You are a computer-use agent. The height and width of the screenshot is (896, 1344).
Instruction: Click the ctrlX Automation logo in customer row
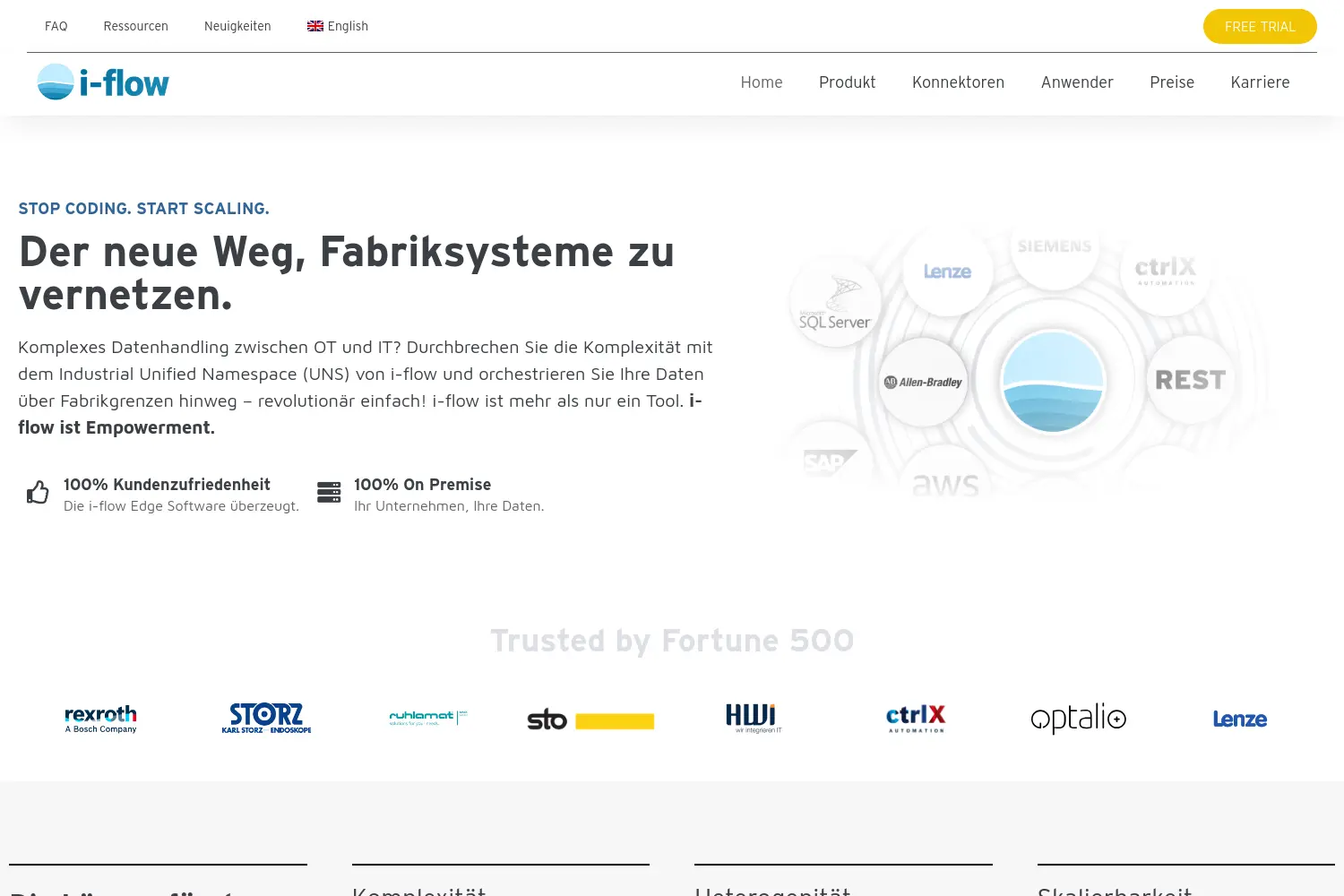point(916,719)
